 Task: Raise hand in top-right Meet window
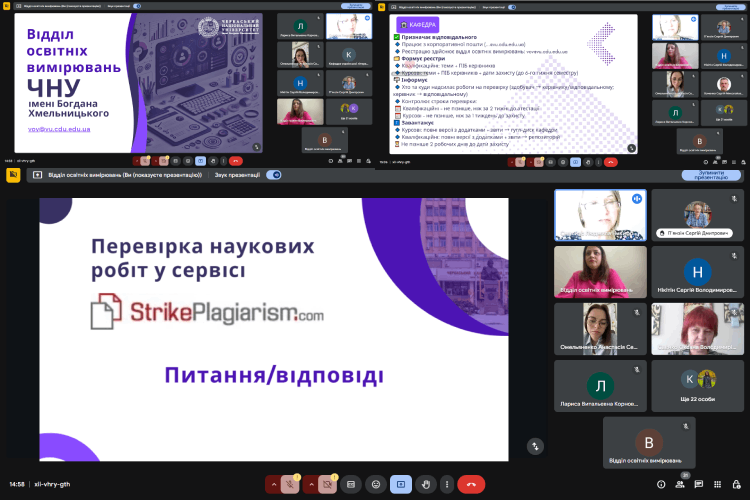pyautogui.click(x=588, y=162)
